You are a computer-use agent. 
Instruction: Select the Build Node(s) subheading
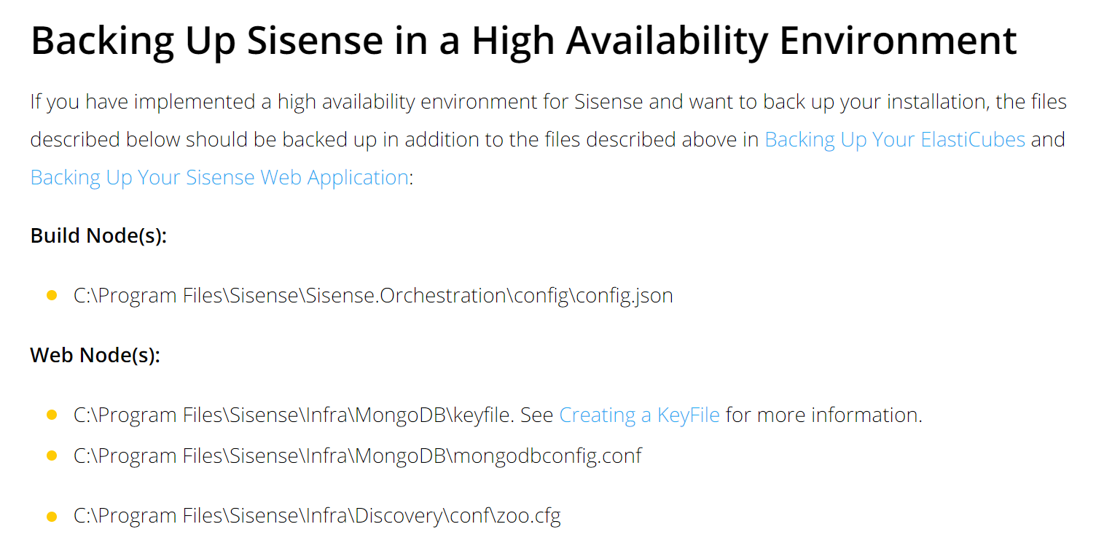click(99, 236)
